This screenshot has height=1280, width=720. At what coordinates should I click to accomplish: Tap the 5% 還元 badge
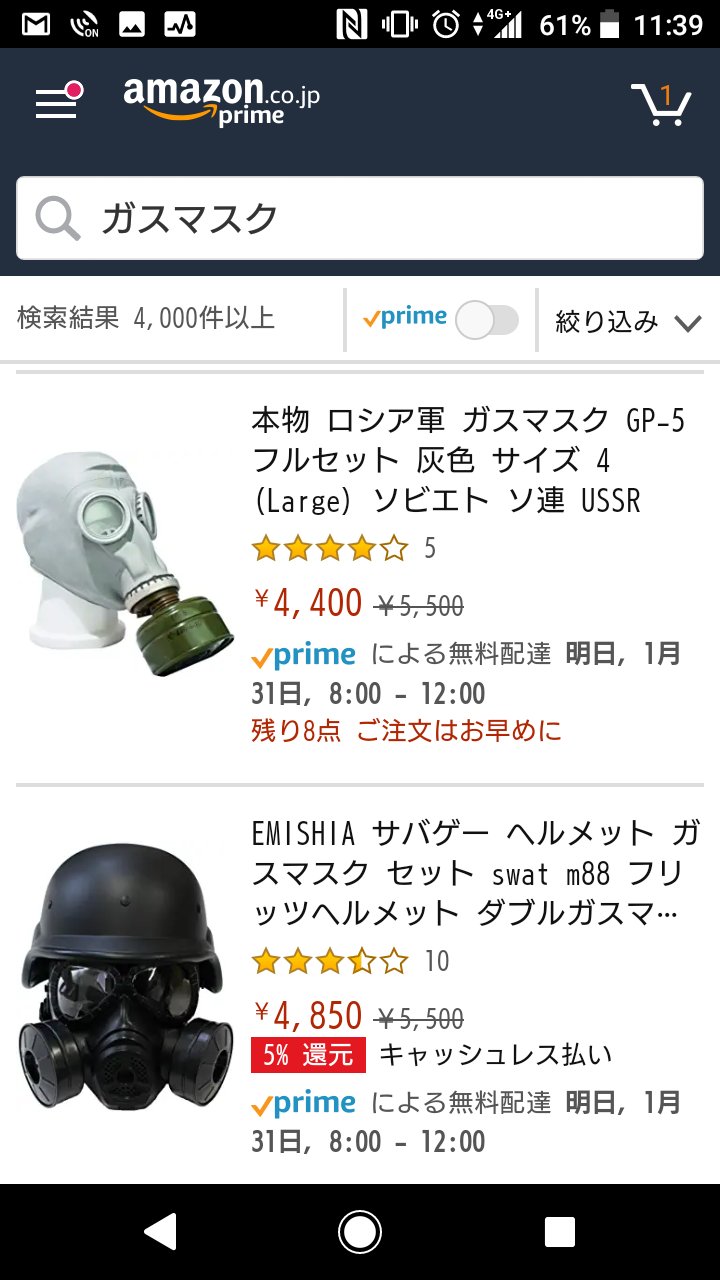point(308,1055)
